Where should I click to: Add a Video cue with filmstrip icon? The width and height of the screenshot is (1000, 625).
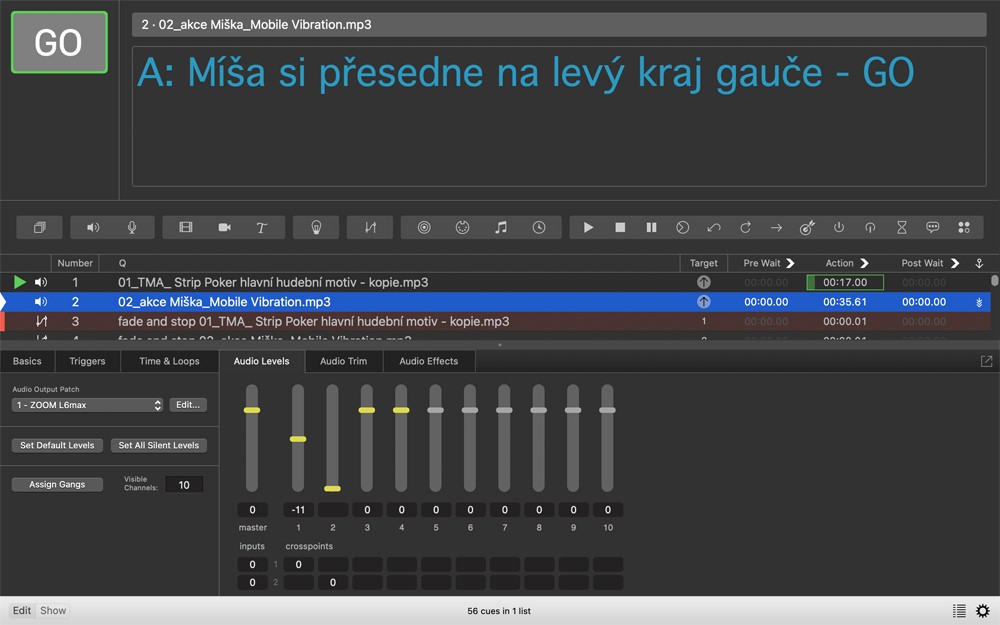(186, 228)
